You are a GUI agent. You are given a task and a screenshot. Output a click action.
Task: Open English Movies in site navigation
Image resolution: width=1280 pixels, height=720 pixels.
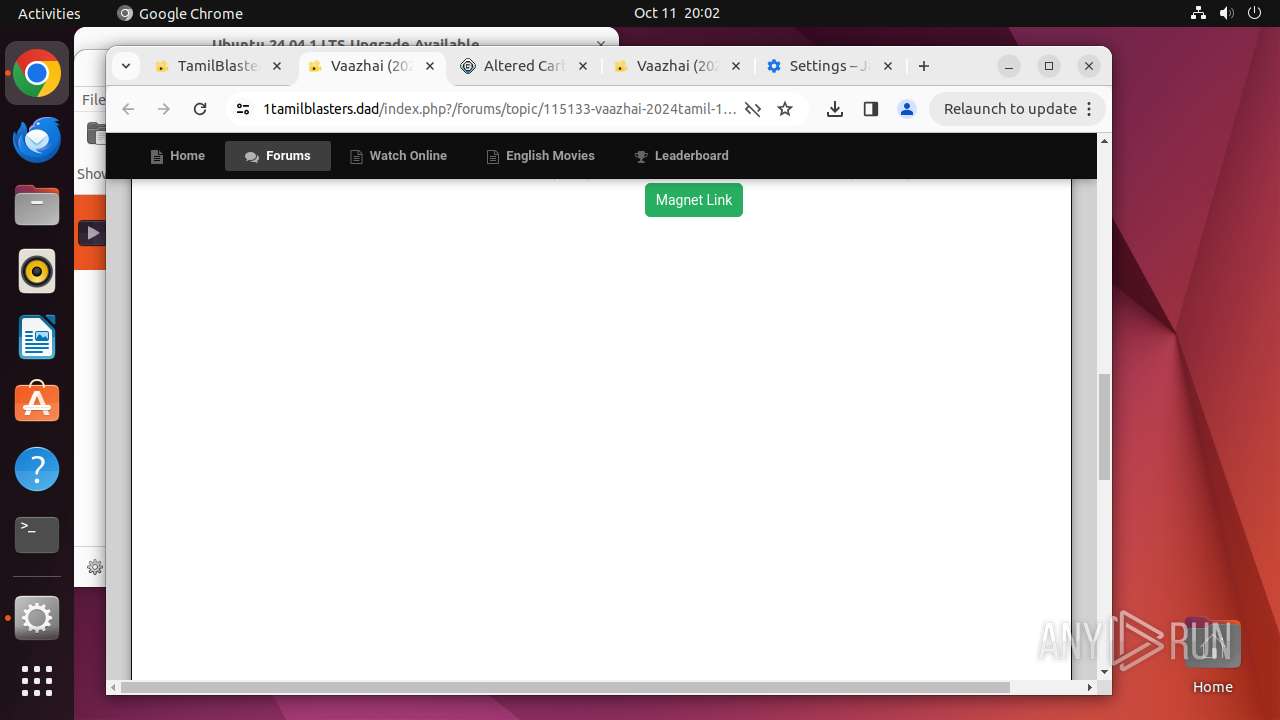click(541, 156)
